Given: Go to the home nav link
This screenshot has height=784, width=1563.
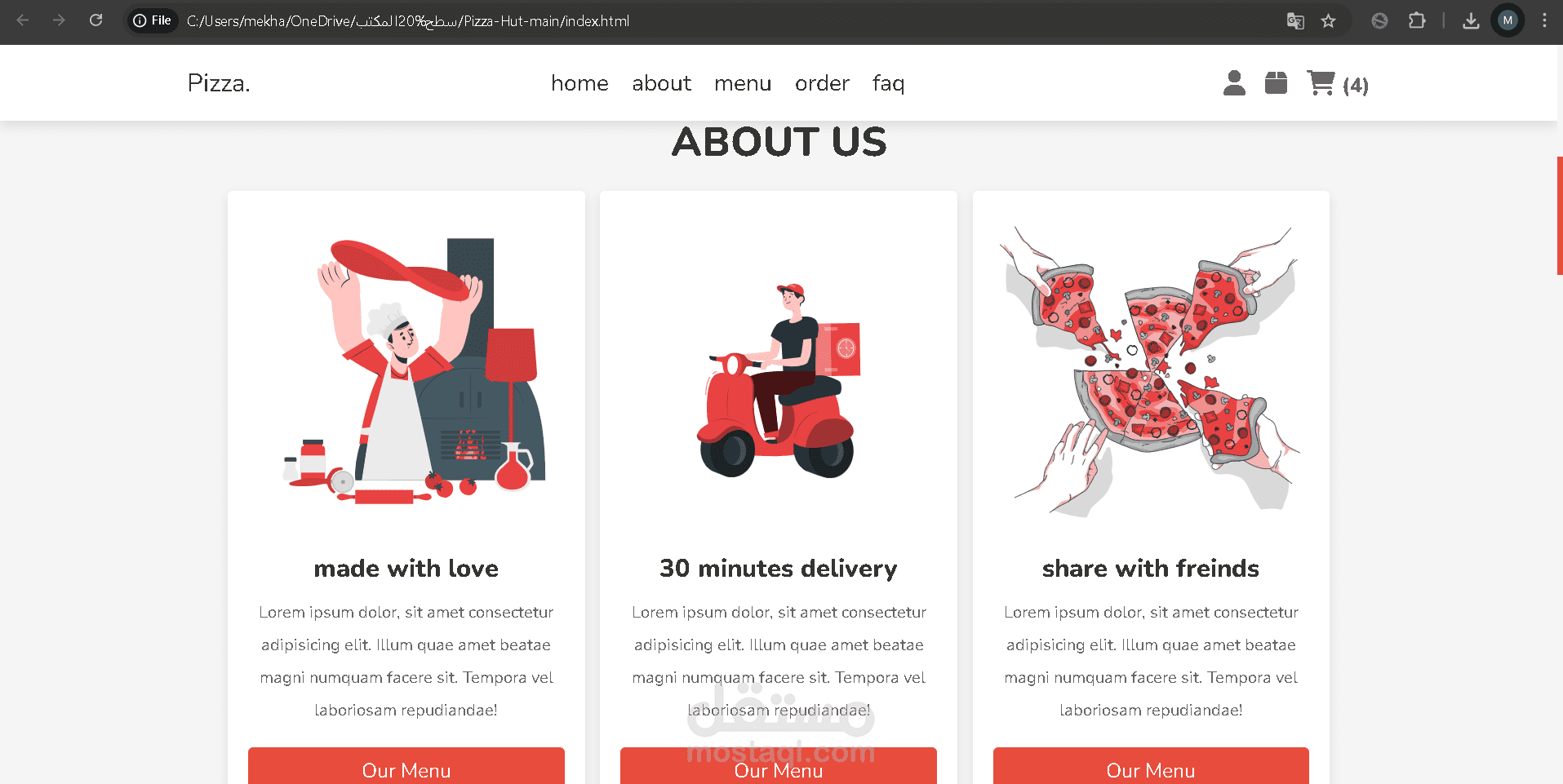Looking at the screenshot, I should [579, 83].
